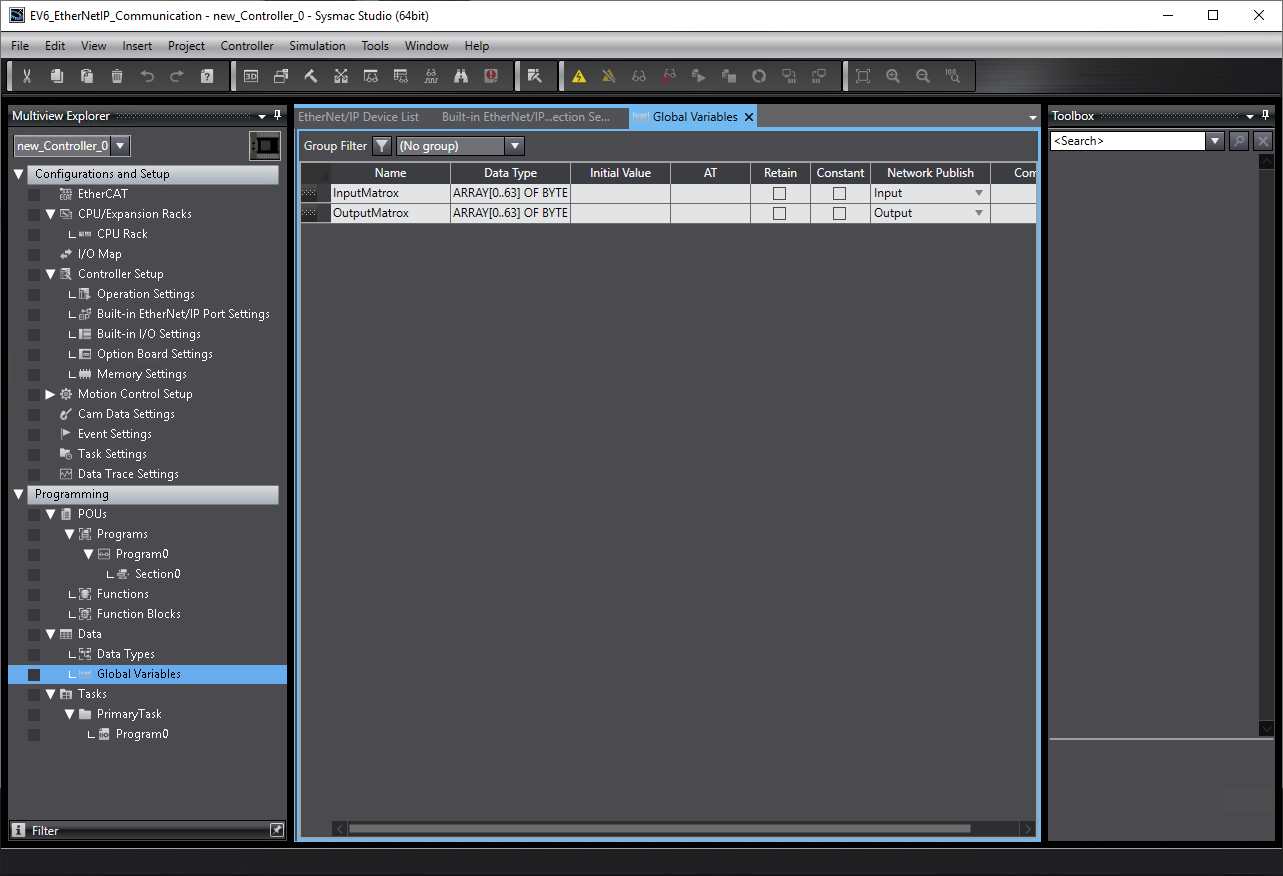Image resolution: width=1283 pixels, height=876 pixels.
Task: Collapse the Controller Setup tree node
Action: [51, 274]
